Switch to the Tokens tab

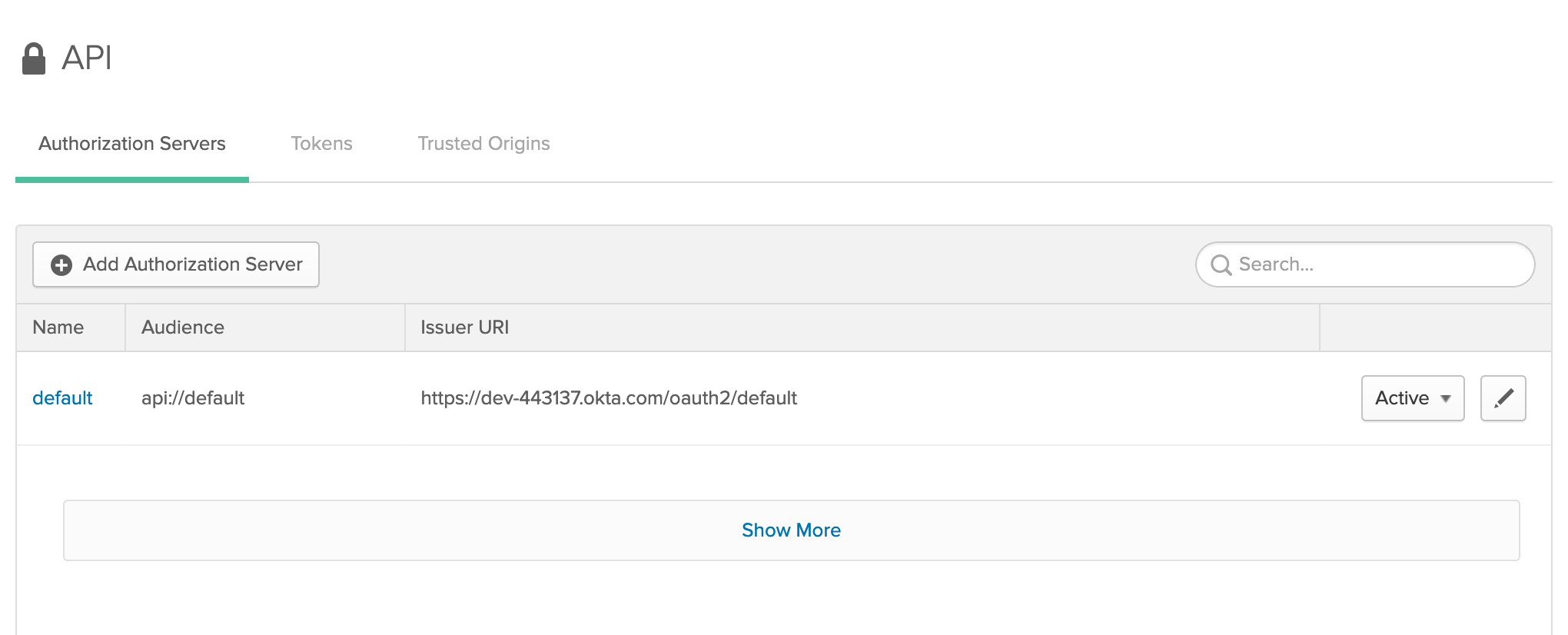pos(321,144)
